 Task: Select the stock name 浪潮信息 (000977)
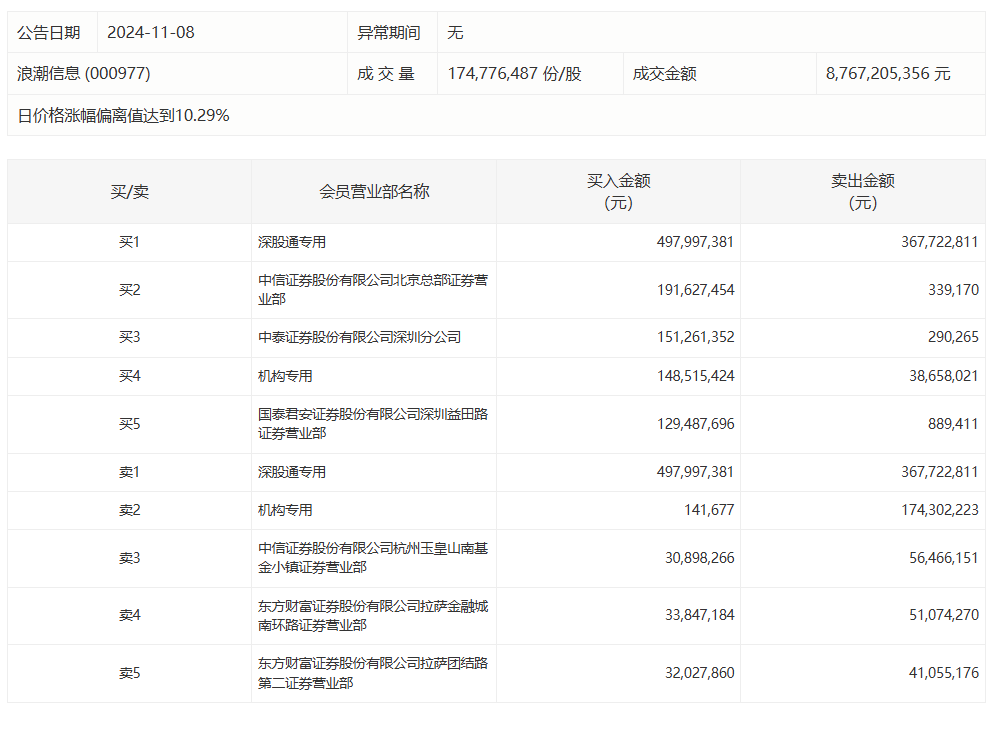[84, 74]
